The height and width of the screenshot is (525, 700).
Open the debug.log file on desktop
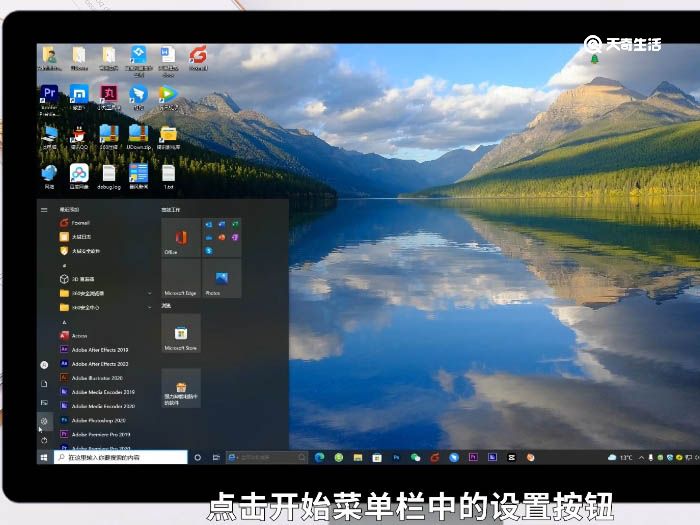pos(108,175)
